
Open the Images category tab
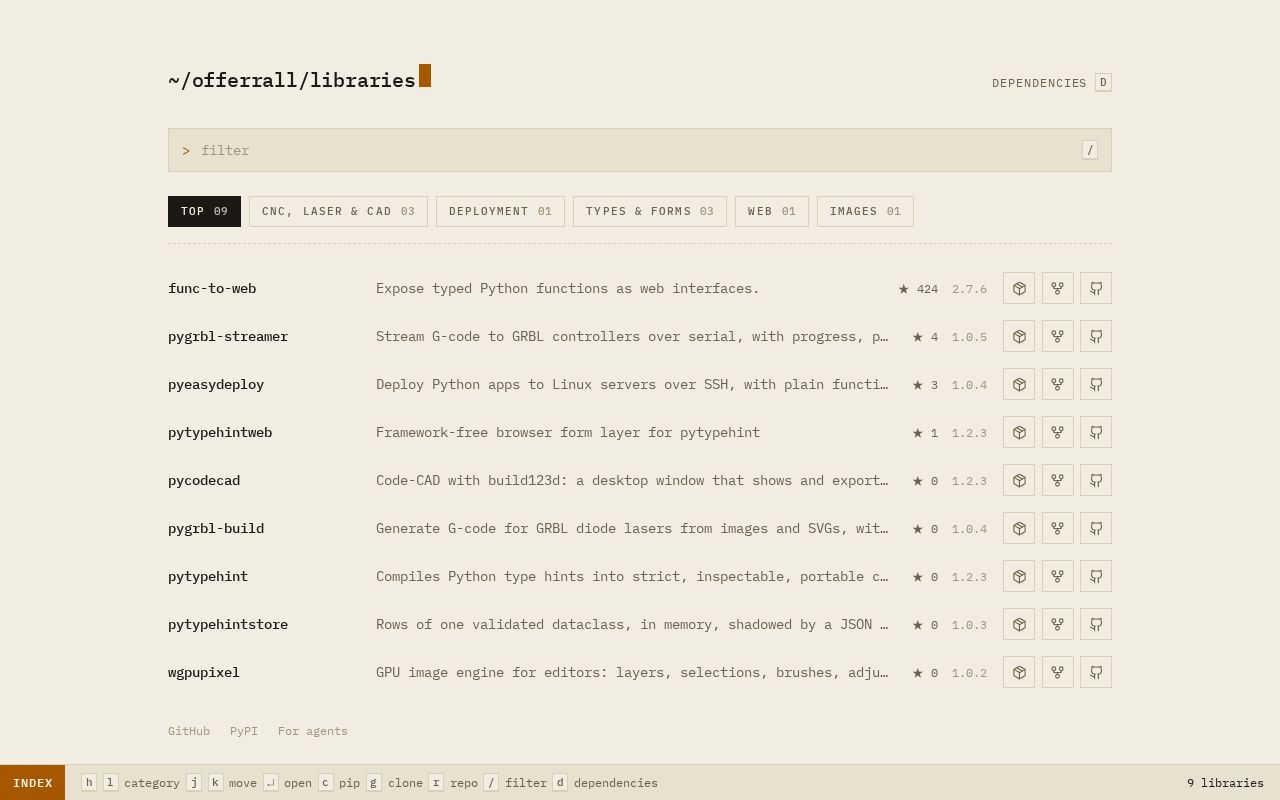865,211
